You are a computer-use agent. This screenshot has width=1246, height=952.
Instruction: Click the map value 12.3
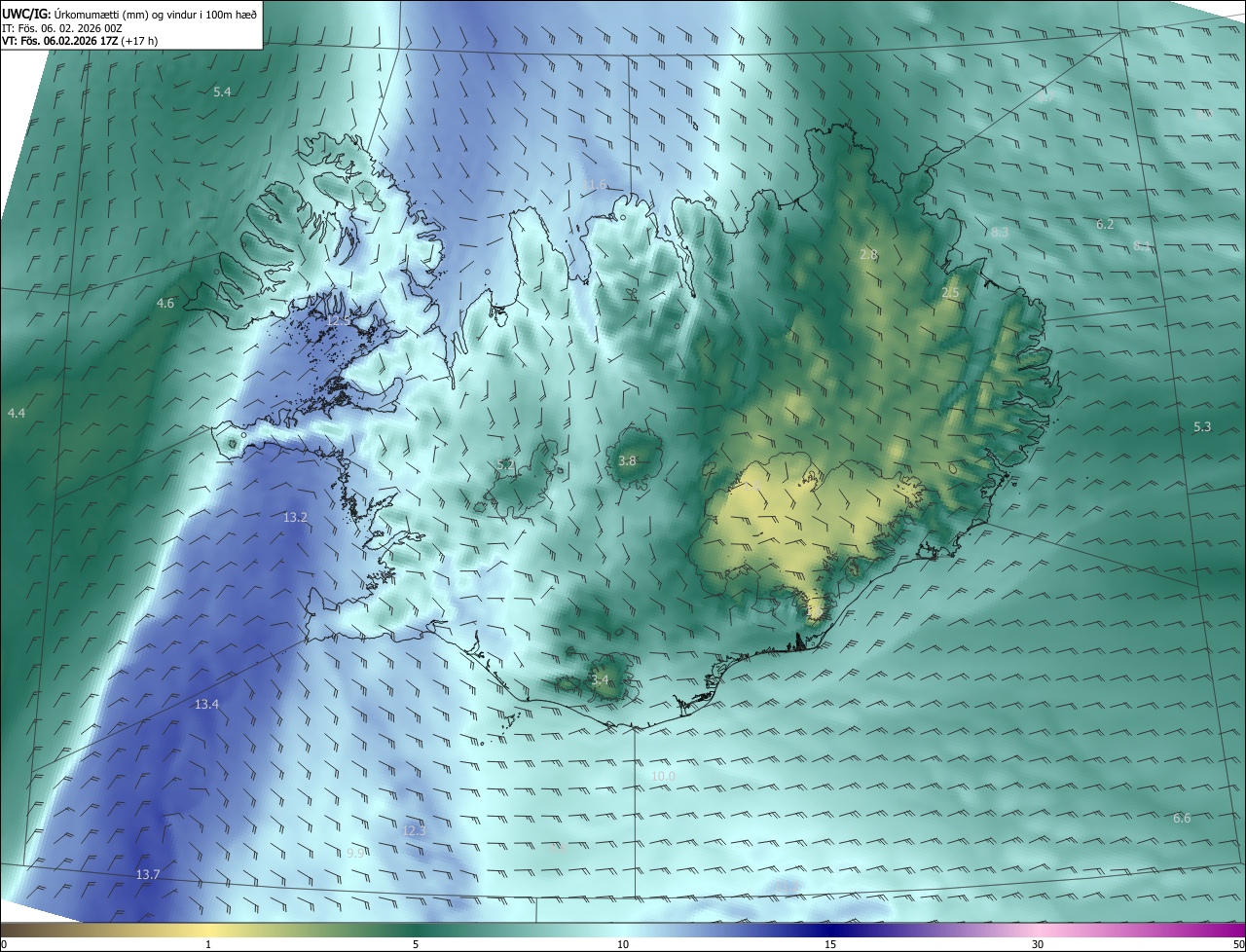click(415, 830)
